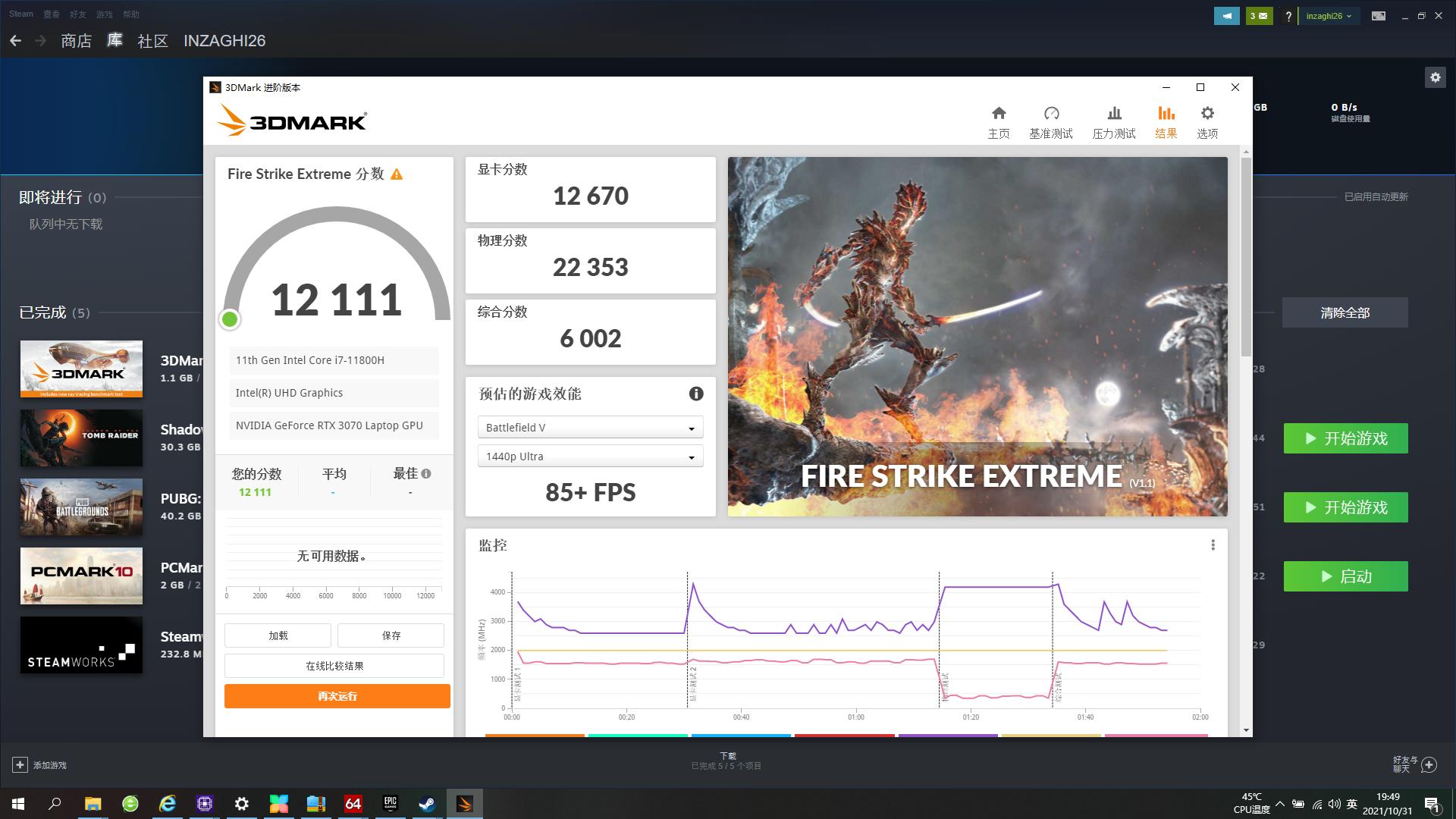Open the 压力测试 stress test icon

point(1113,120)
